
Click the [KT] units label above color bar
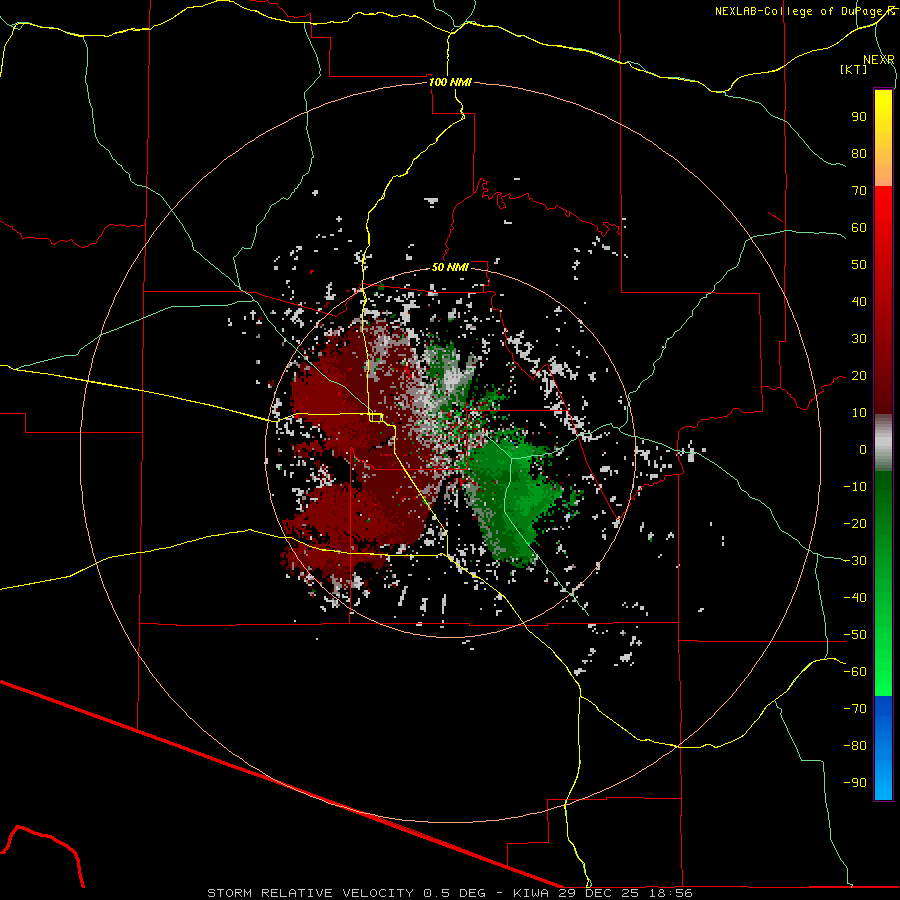[x=854, y=69]
